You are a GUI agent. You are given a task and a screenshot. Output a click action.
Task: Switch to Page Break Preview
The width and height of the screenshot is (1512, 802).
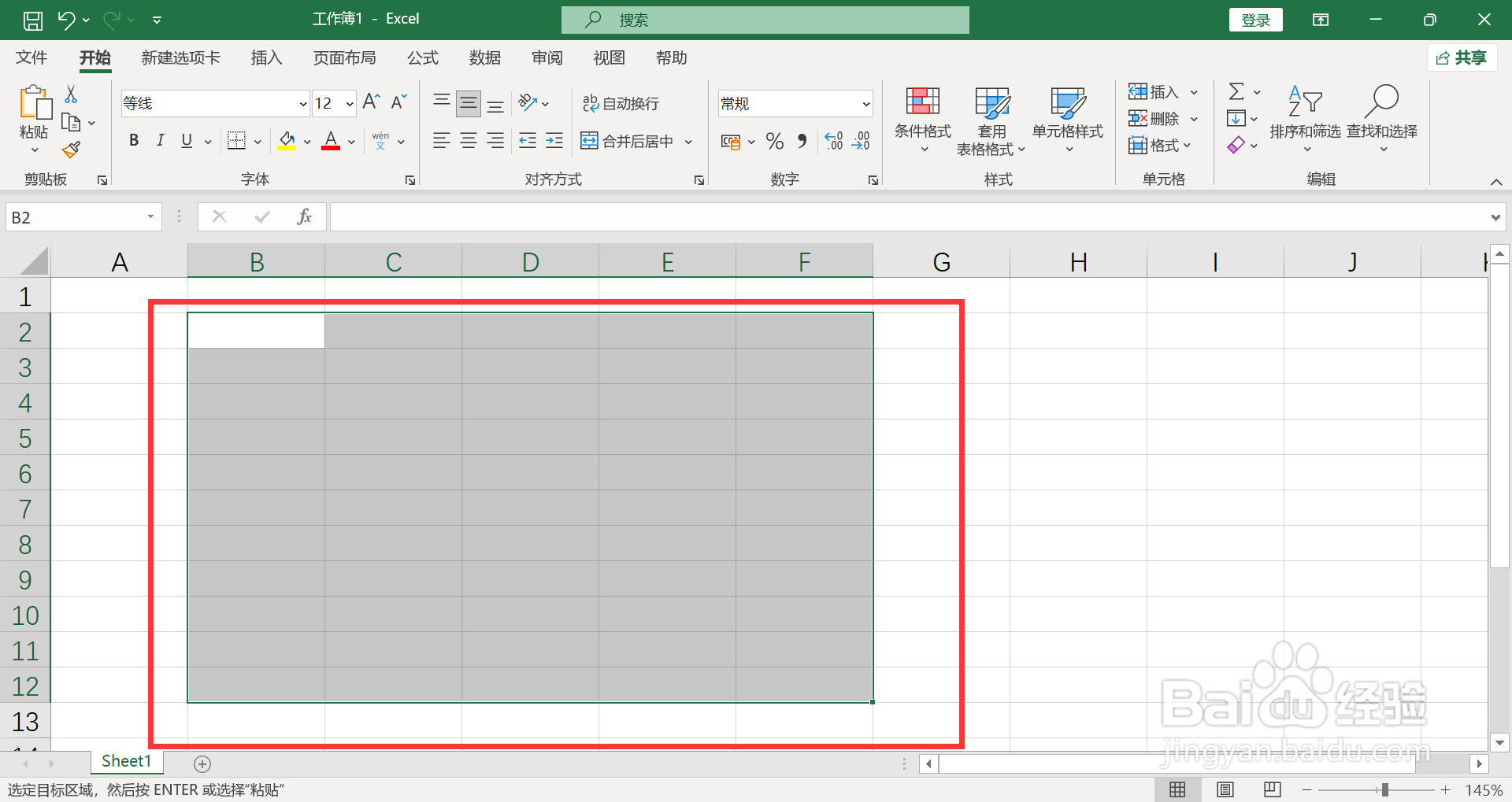click(x=1273, y=789)
